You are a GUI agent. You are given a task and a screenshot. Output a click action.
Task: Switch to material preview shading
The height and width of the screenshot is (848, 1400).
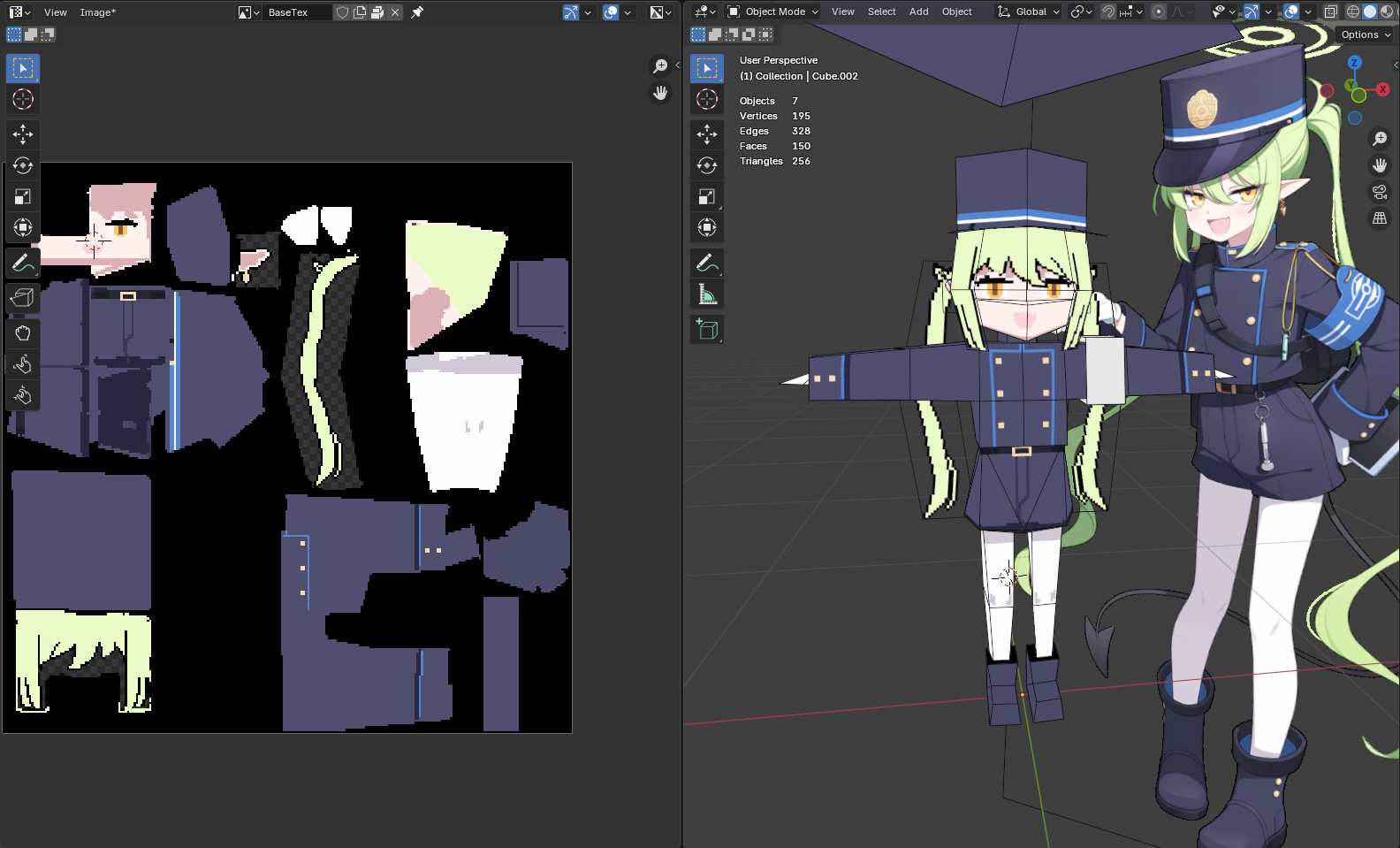pyautogui.click(x=1386, y=11)
